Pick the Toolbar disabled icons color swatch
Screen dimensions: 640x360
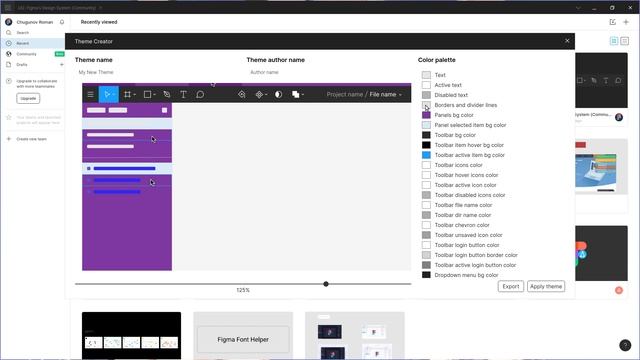426,195
